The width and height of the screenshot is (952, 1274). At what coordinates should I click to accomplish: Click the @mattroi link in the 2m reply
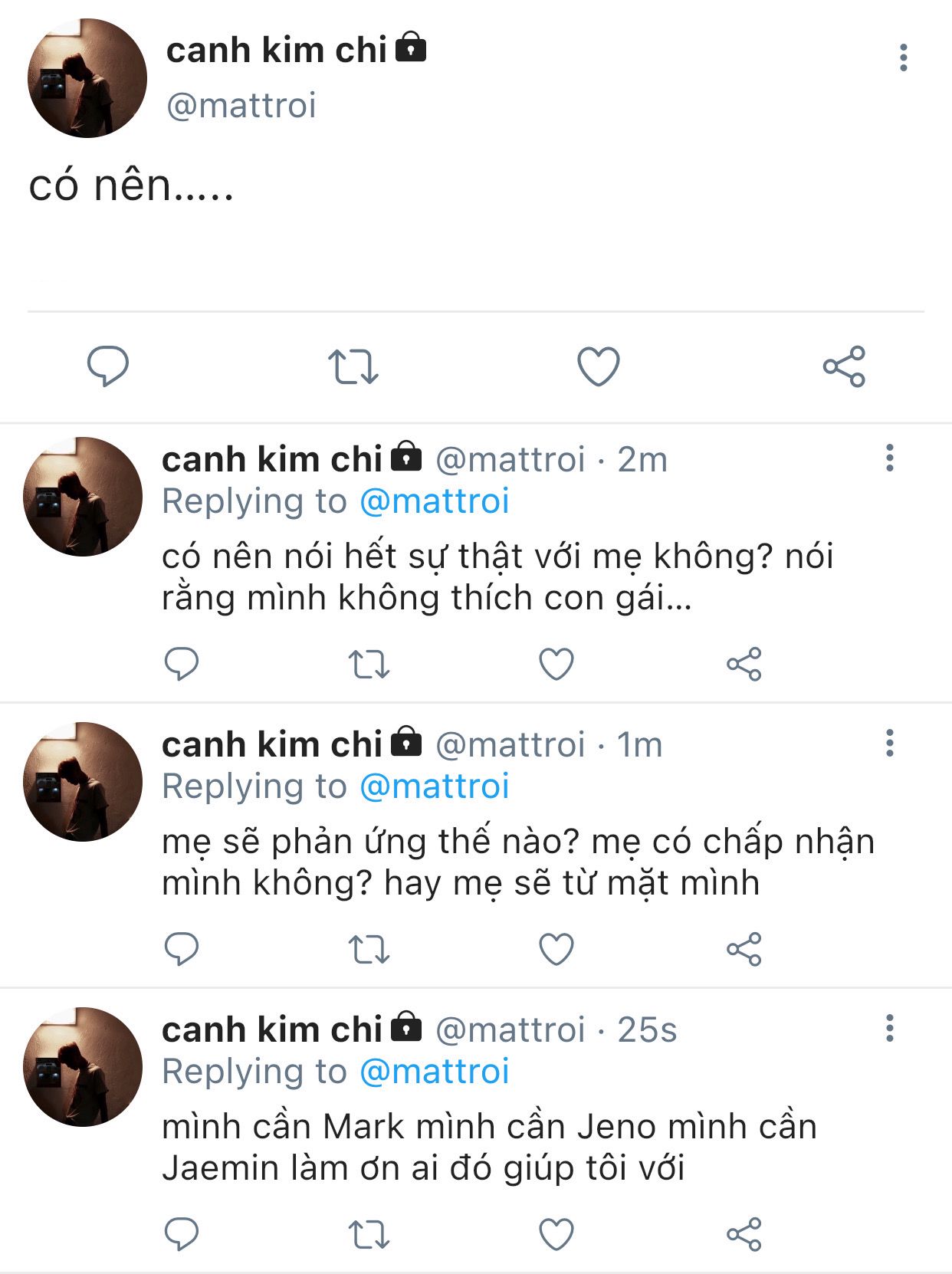[x=434, y=501]
